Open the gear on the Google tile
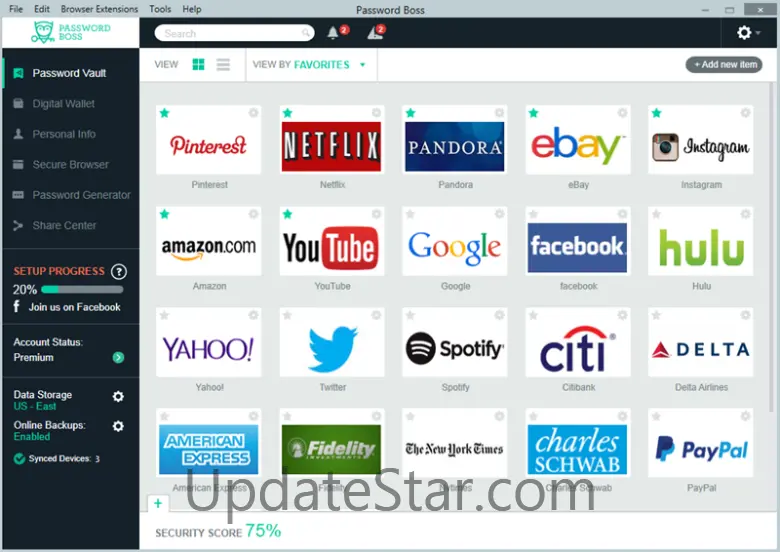The height and width of the screenshot is (552, 780). coord(499,214)
